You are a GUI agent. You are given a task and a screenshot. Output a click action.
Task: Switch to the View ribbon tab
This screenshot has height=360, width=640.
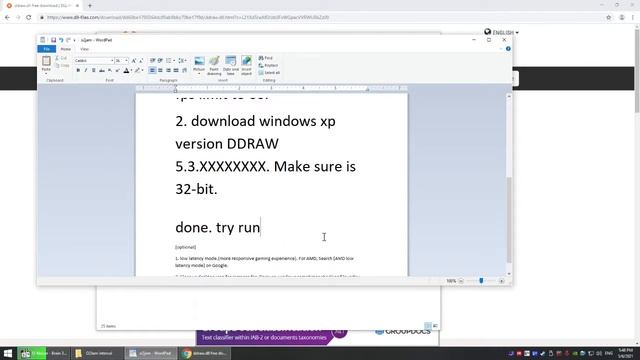[84, 49]
